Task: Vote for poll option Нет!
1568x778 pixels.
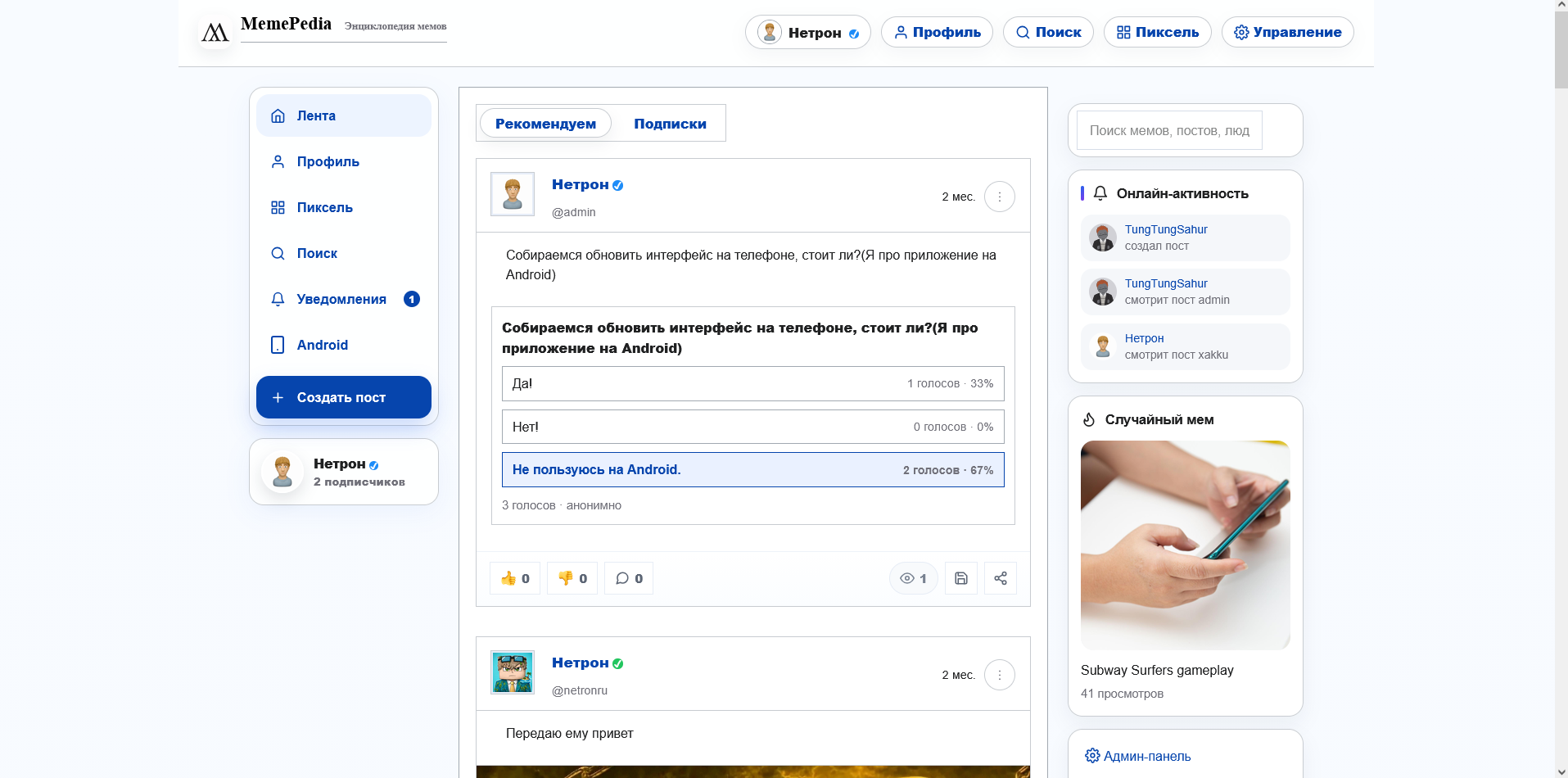Action: coord(753,427)
